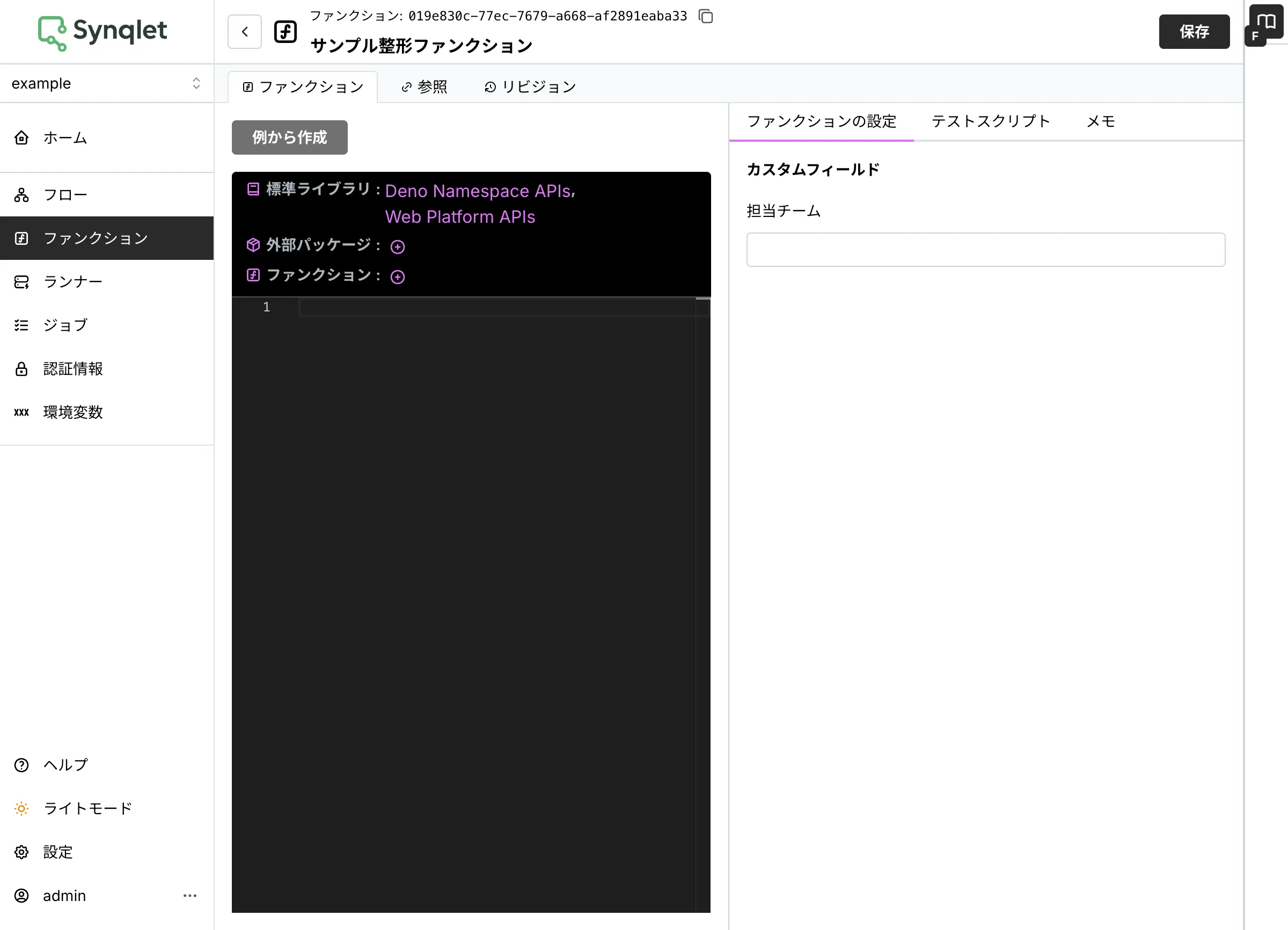Screen dimensions: 1288x930
Task: Click the runner icon in sidebar
Action: [x=21, y=282]
